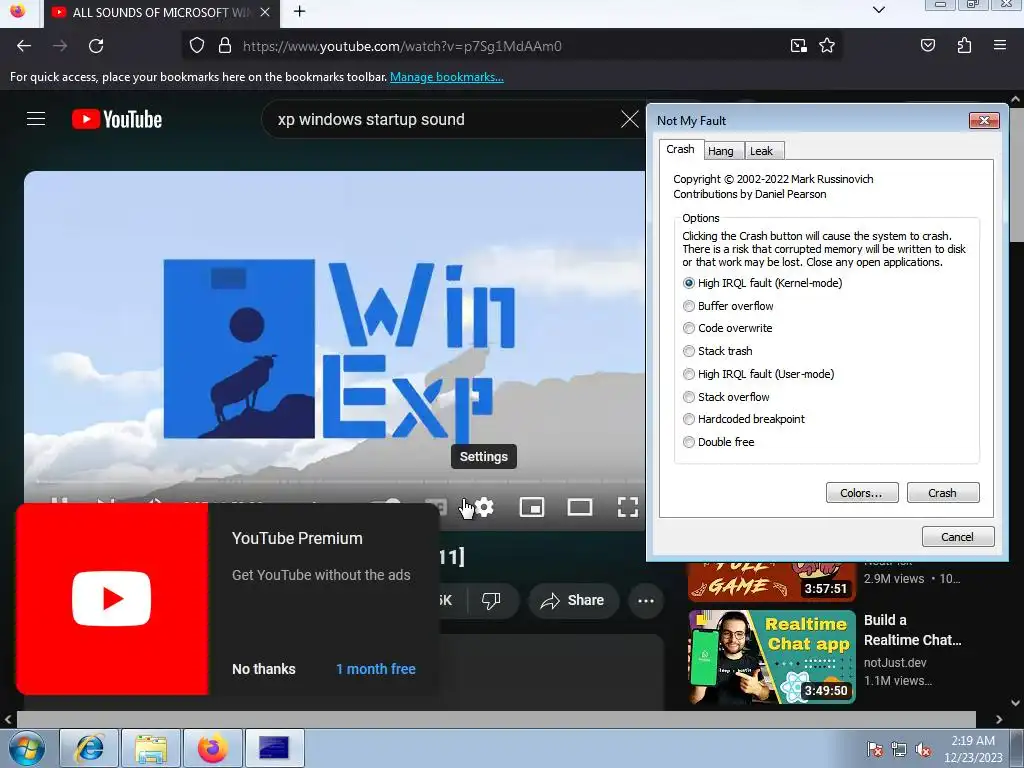The image size is (1024, 768).
Task: Open picture-in-picture icon in address bar
Action: point(798,46)
